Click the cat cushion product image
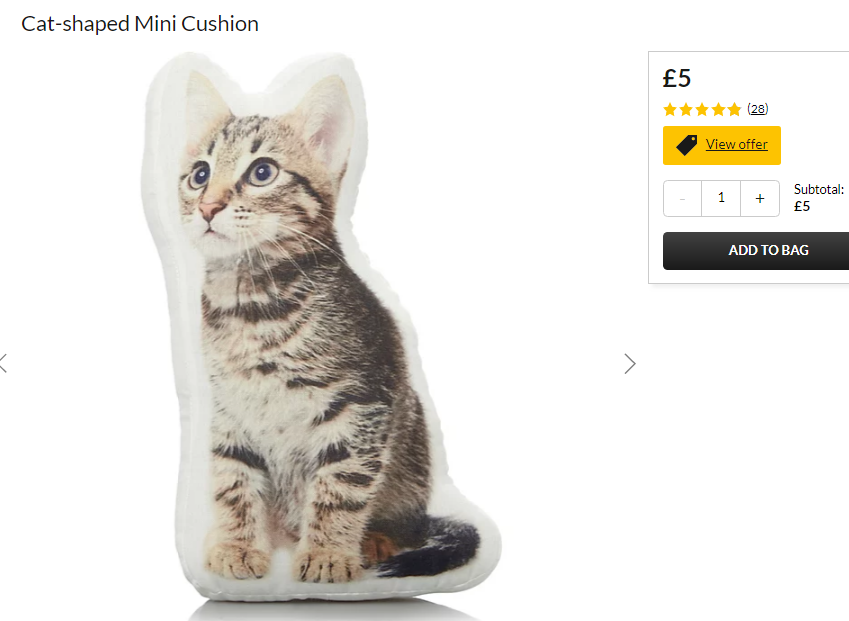Screen dimensions: 849x621 [322, 328]
